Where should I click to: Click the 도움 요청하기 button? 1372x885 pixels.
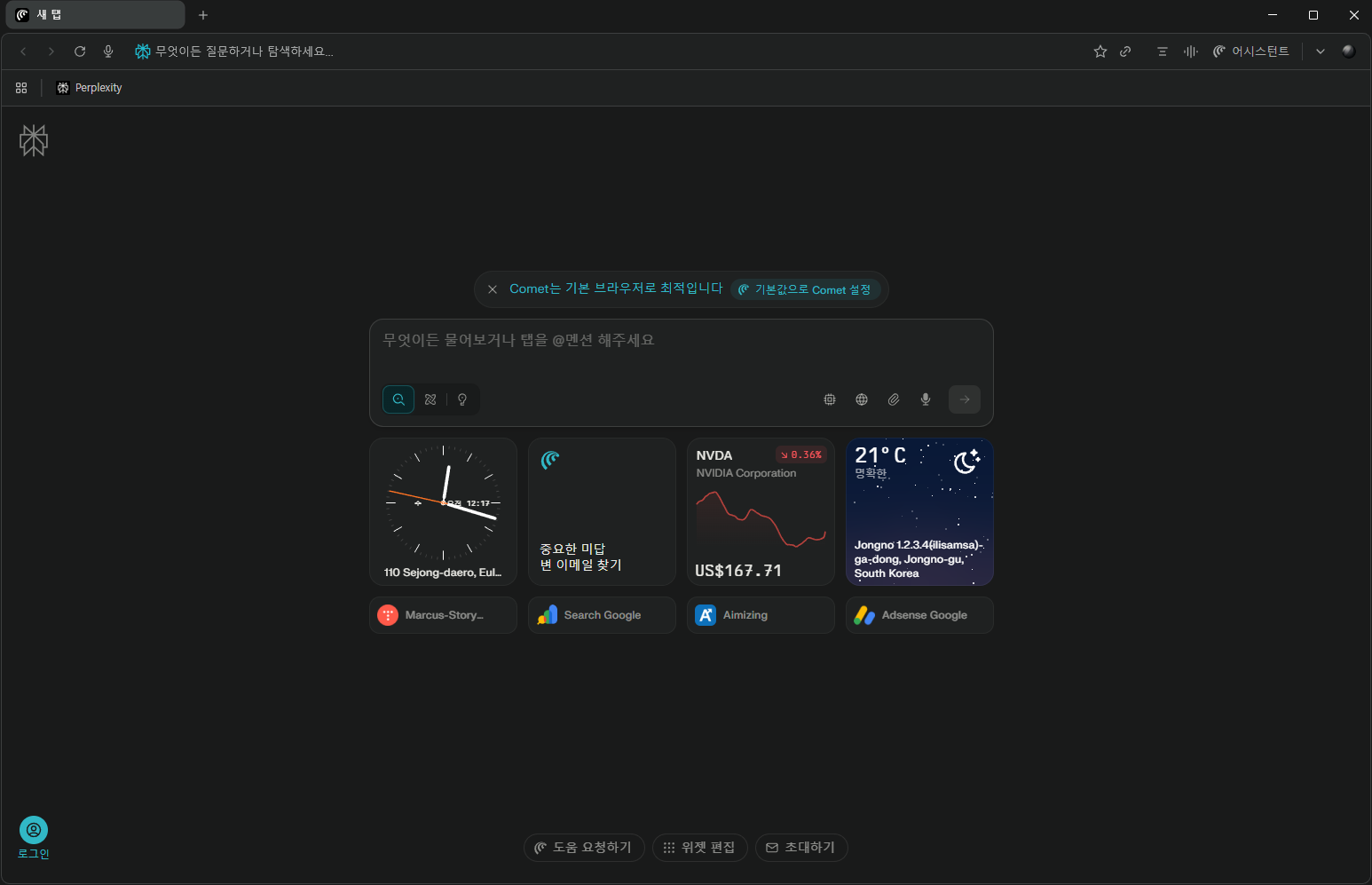(584, 848)
